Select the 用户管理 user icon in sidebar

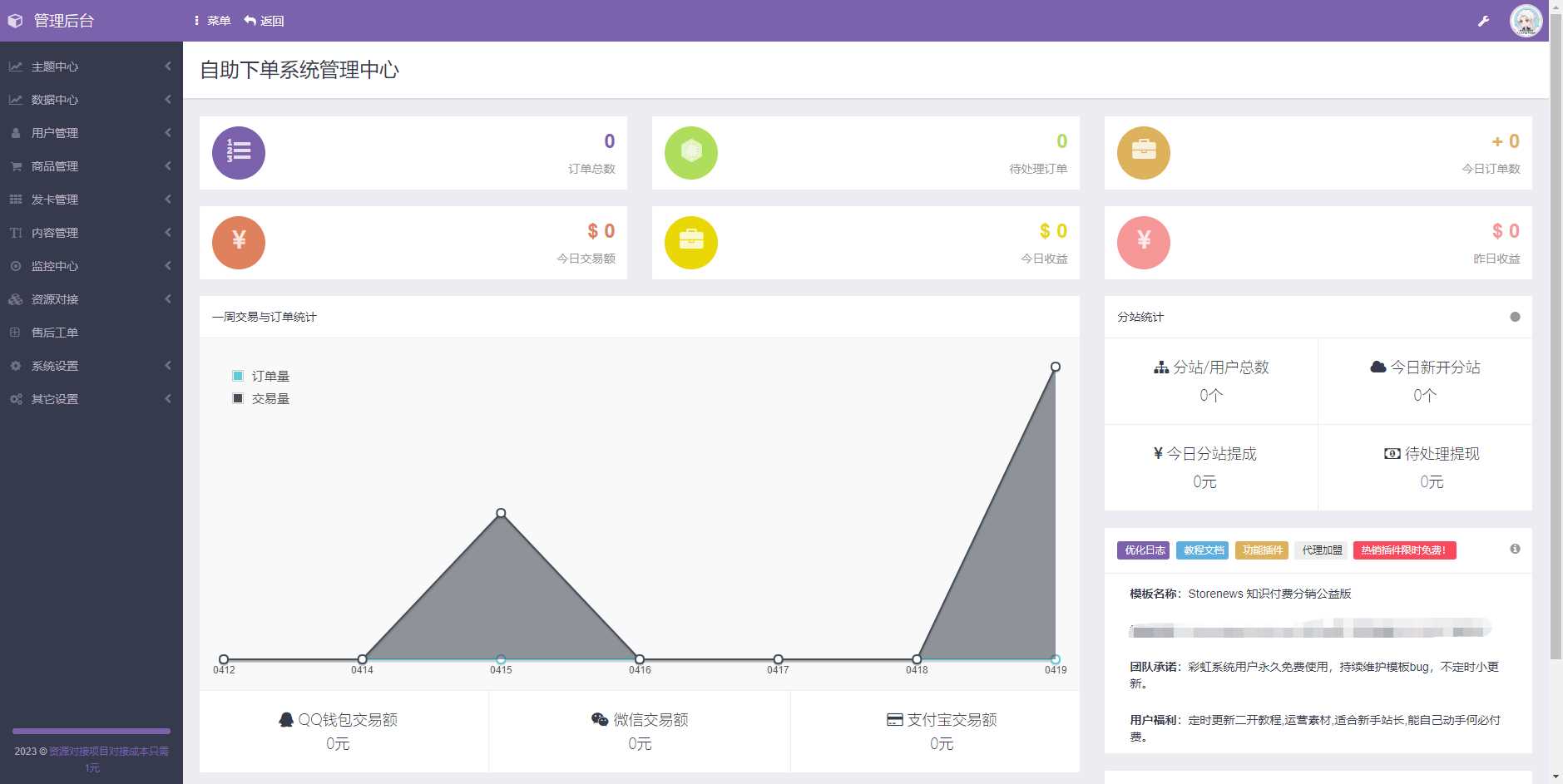click(17, 132)
